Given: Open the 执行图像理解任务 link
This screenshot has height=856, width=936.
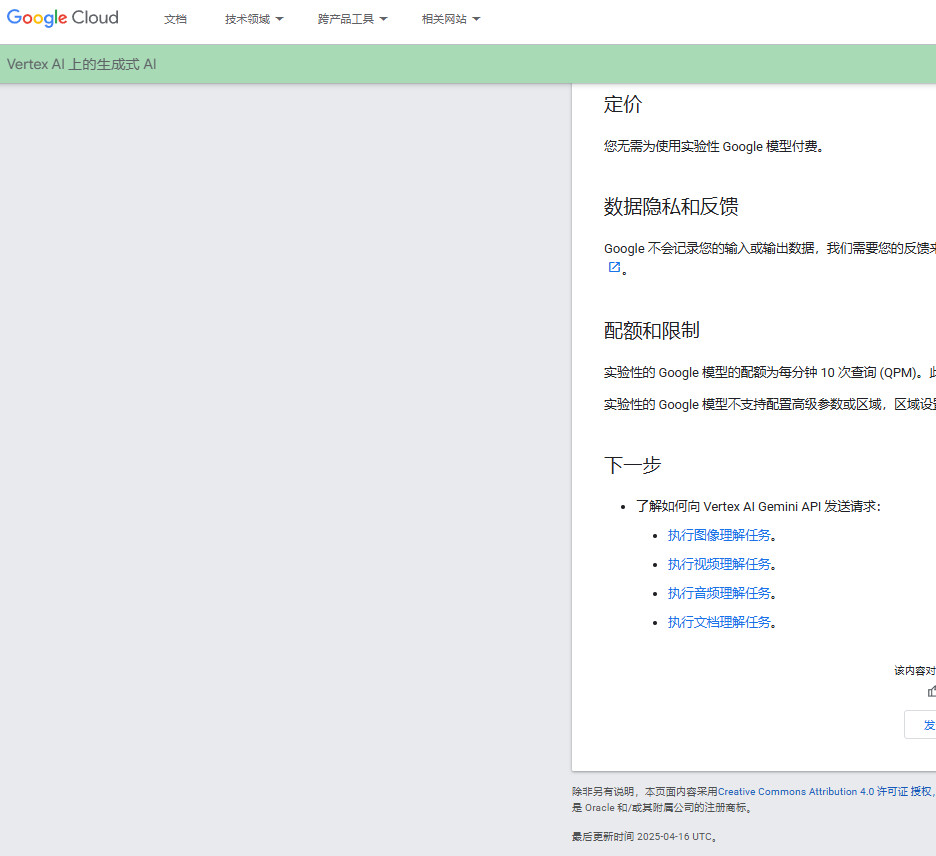Looking at the screenshot, I should click(x=719, y=535).
